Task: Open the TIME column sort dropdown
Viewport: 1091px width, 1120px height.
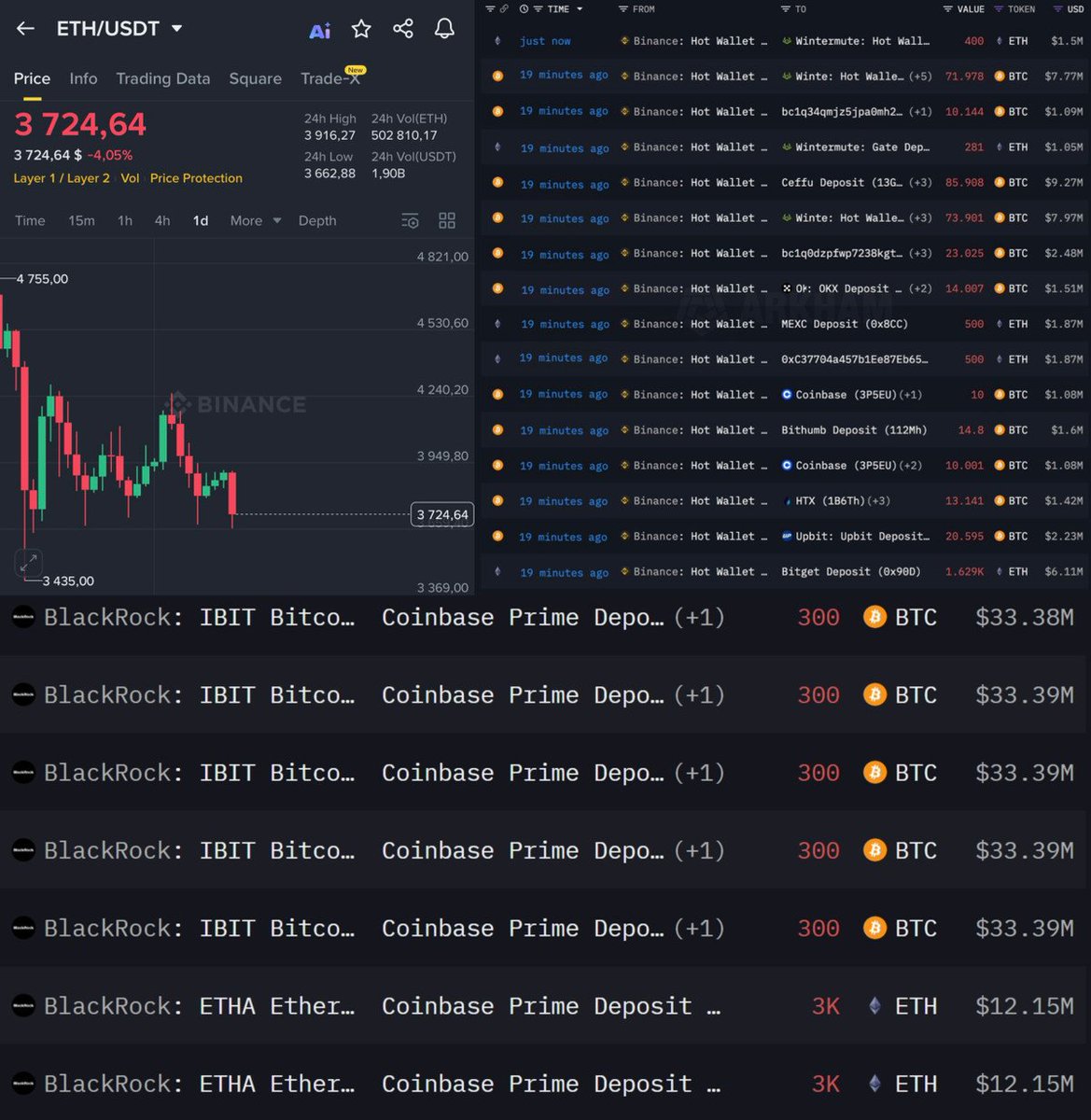Action: coord(579,9)
